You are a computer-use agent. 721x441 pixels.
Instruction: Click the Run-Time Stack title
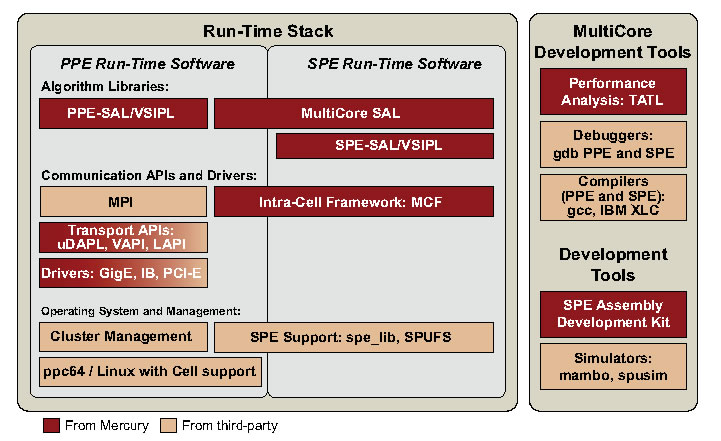(268, 31)
